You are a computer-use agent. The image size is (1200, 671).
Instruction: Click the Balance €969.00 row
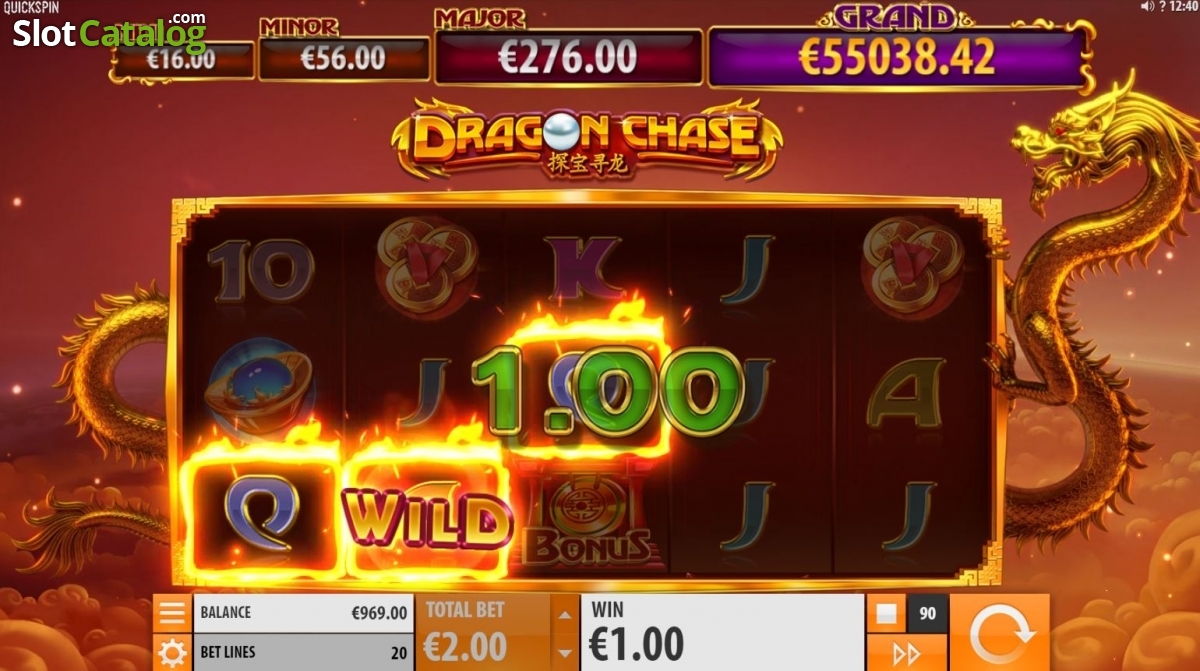(303, 613)
